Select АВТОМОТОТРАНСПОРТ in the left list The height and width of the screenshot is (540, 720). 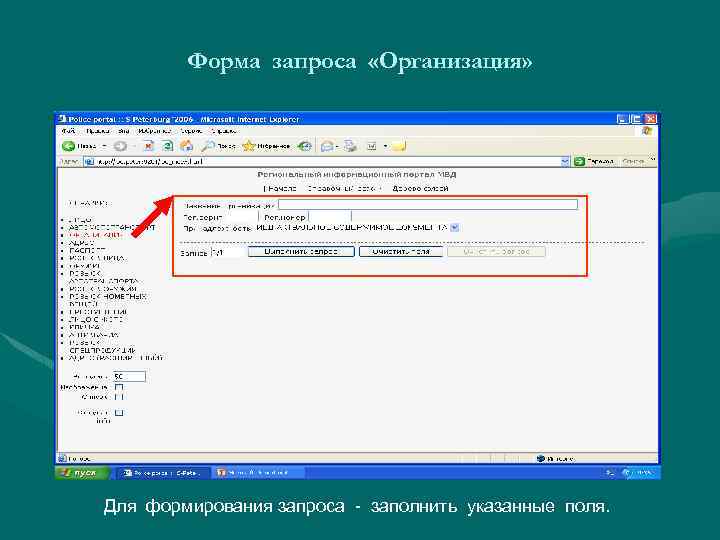[x=112, y=227]
